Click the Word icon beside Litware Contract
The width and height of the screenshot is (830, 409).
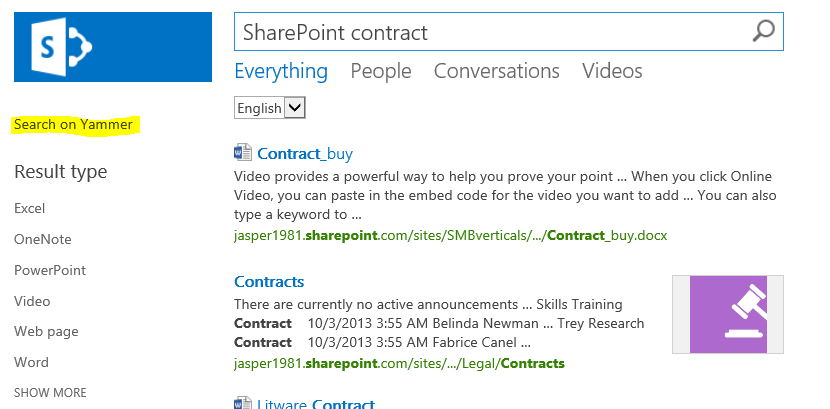[x=243, y=404]
